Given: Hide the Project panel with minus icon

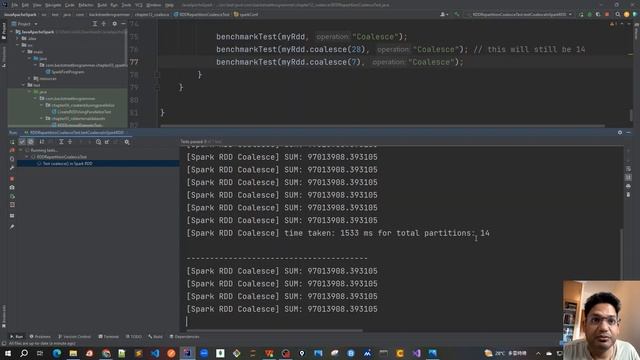Looking at the screenshot, I should tap(123, 24).
